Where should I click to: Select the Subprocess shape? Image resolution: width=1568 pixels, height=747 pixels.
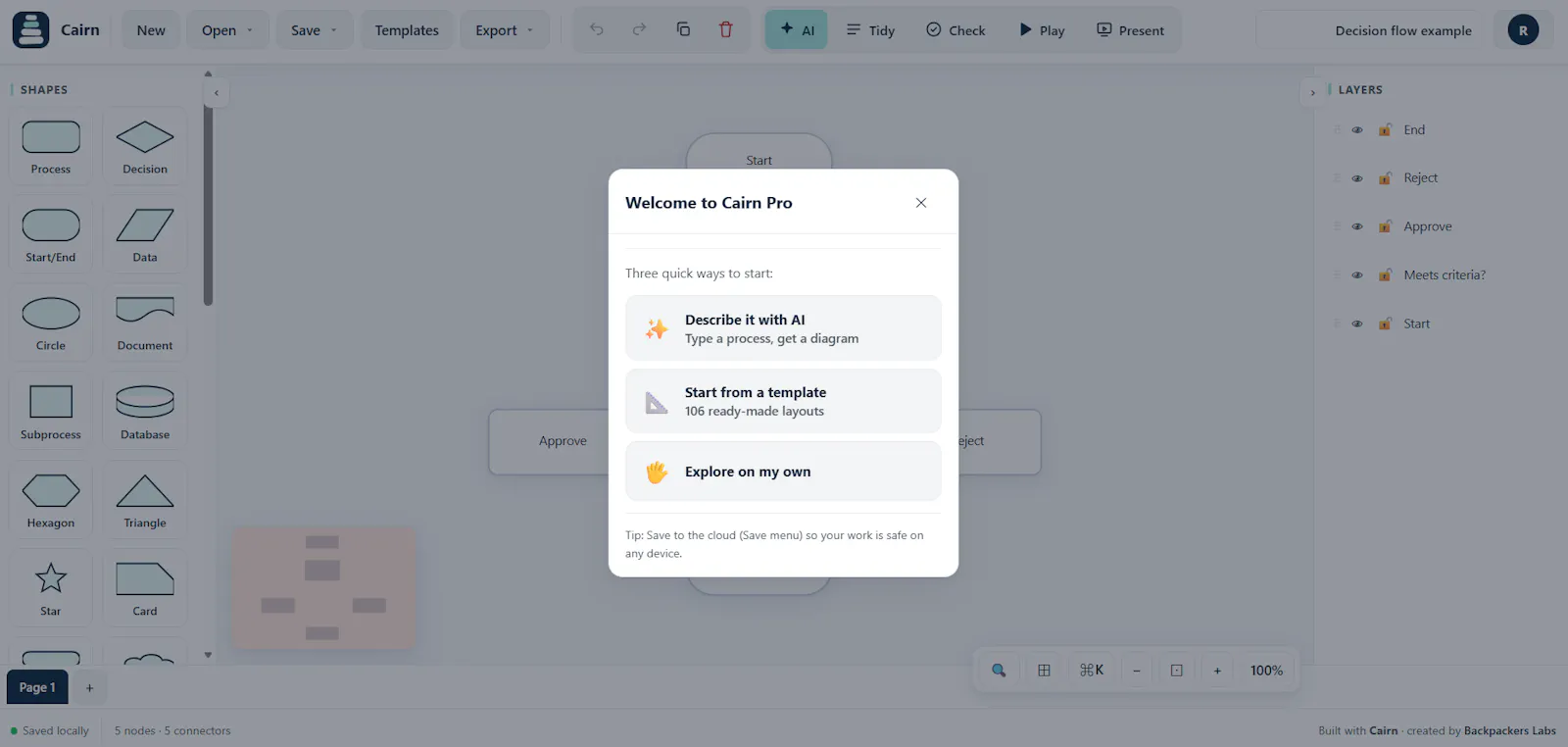[x=51, y=412]
